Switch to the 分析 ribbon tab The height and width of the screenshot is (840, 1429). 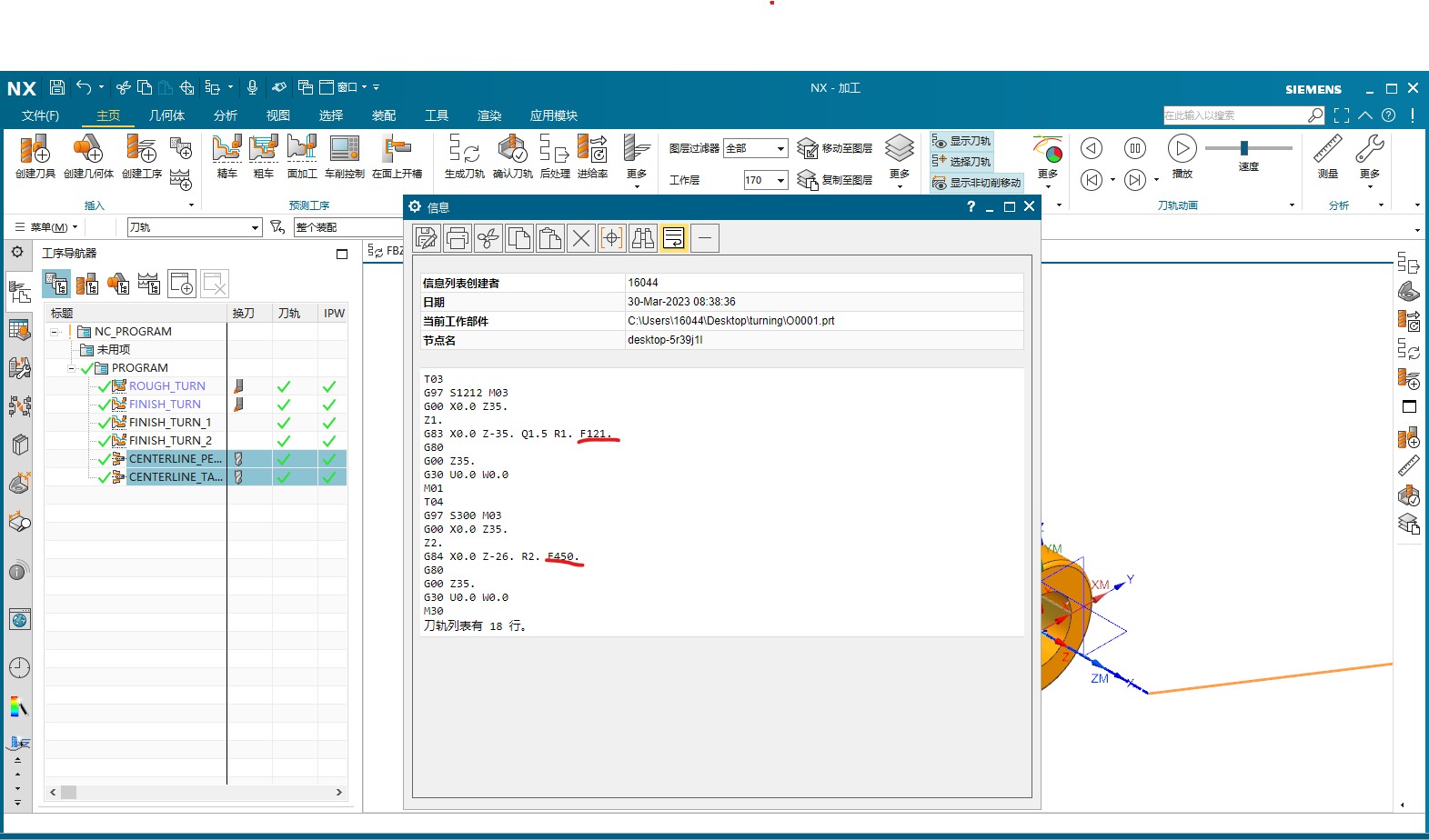click(226, 115)
